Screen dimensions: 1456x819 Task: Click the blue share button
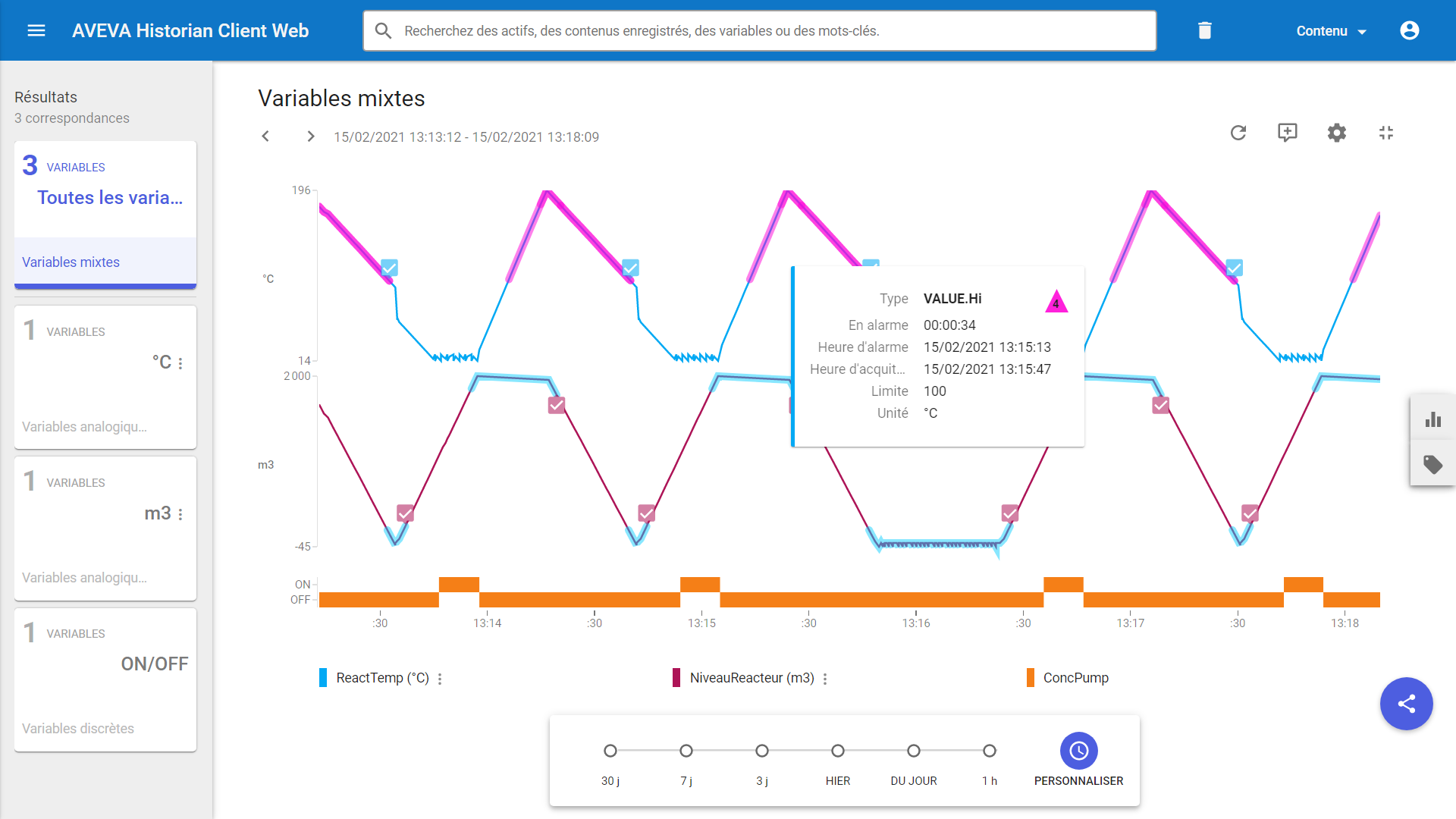[x=1406, y=704]
